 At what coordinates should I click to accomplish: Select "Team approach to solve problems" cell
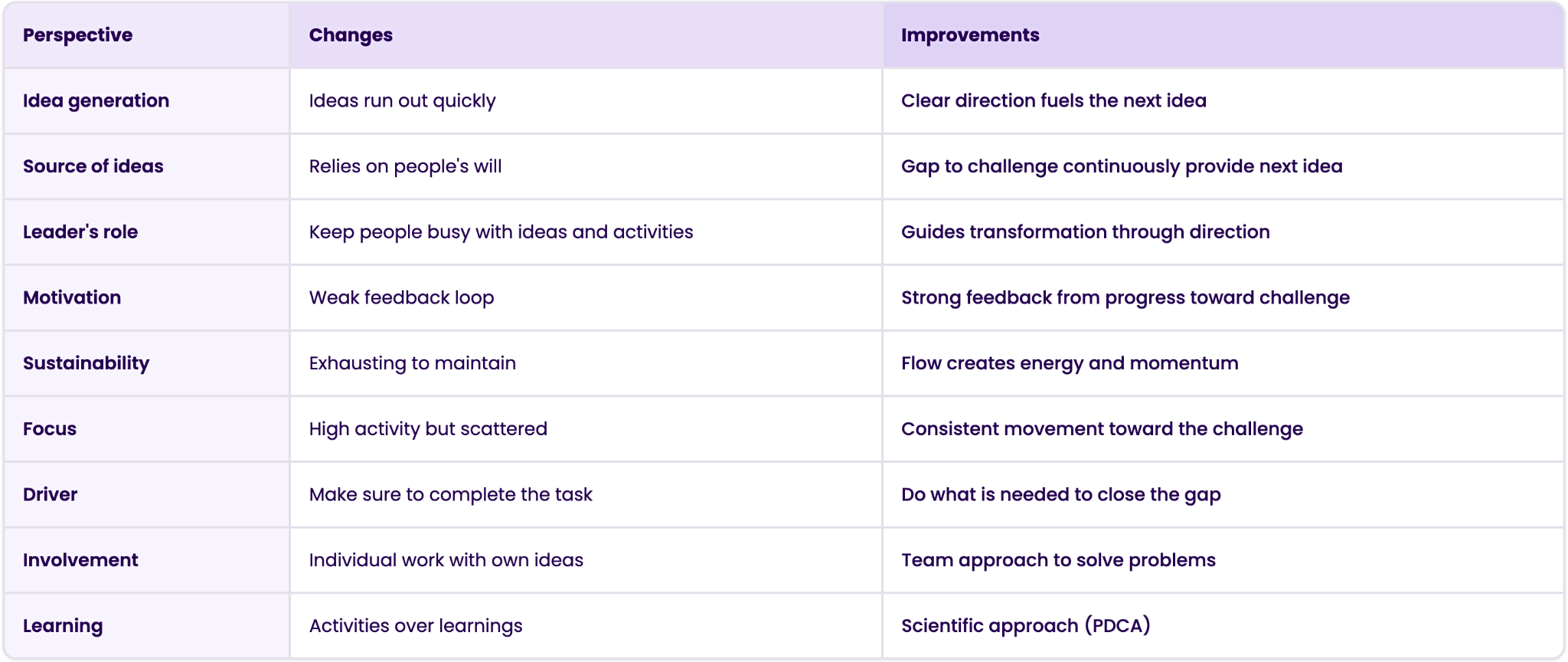click(x=1058, y=560)
